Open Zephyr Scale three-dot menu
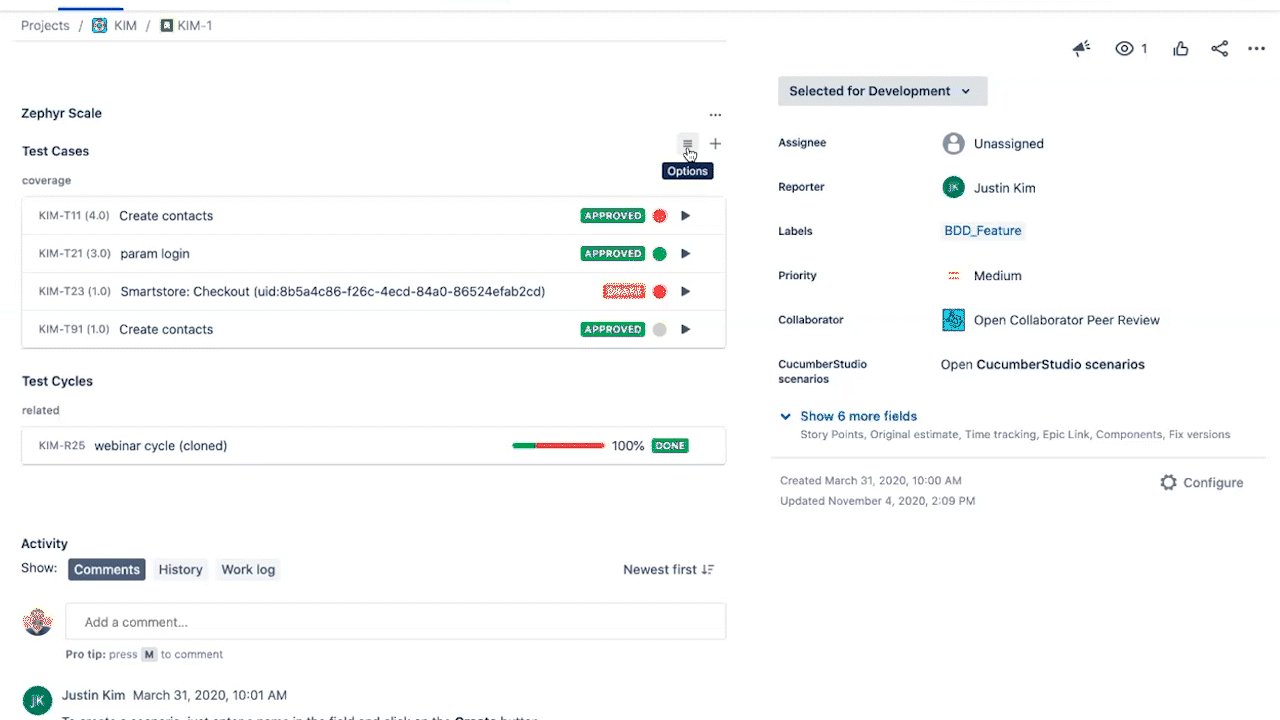Image resolution: width=1280 pixels, height=720 pixels. 715,115
